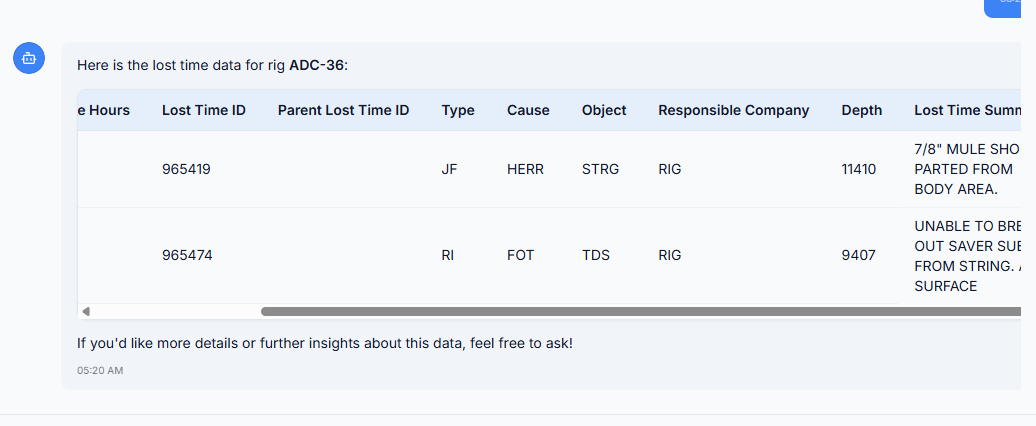The image size is (1036, 426).
Task: Click the Responsible Company column header
Action: (733, 110)
